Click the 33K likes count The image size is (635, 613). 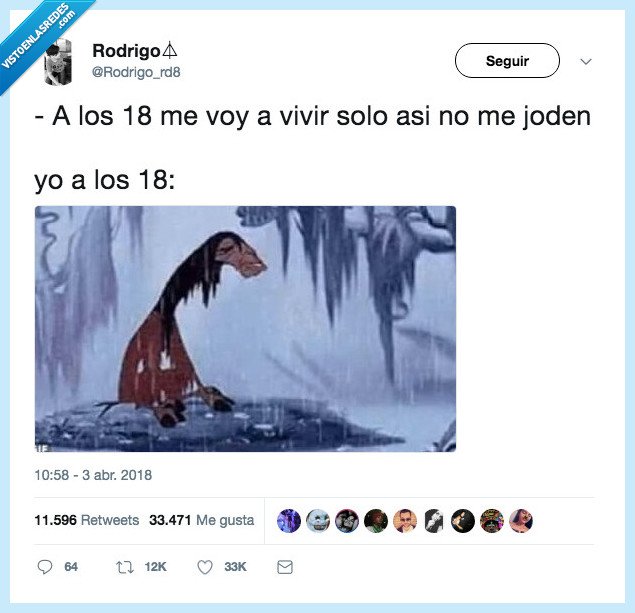(235, 567)
